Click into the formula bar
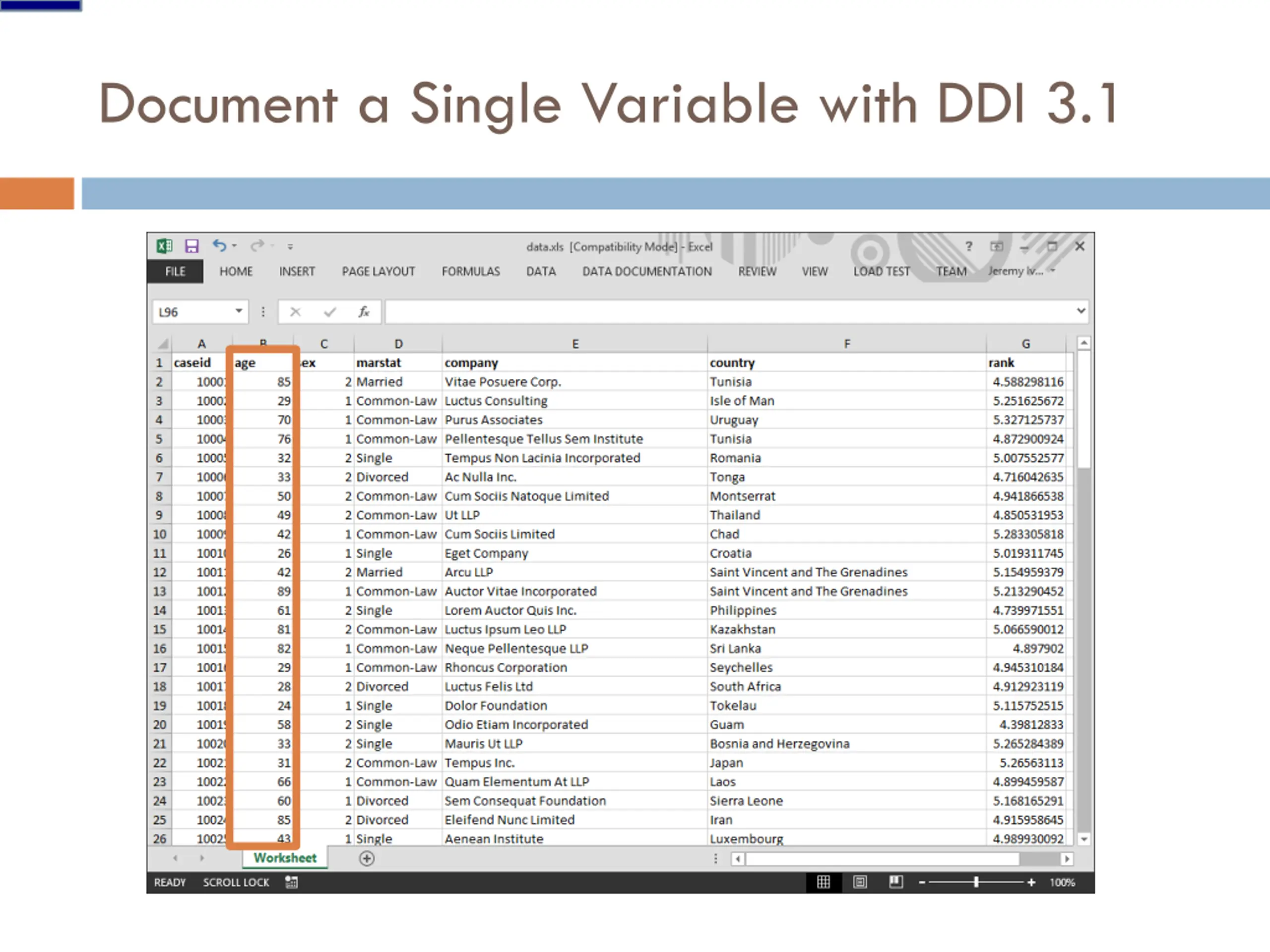This screenshot has width=1270, height=952. 730,311
